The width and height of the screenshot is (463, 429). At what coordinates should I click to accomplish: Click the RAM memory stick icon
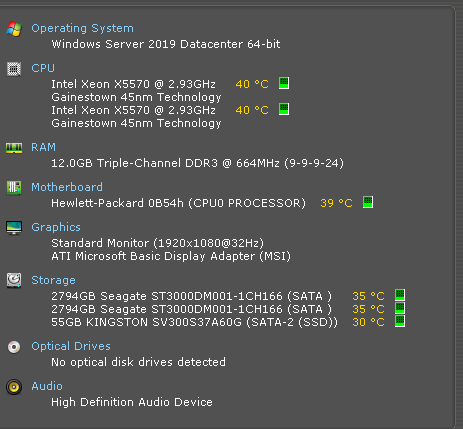(x=14, y=148)
